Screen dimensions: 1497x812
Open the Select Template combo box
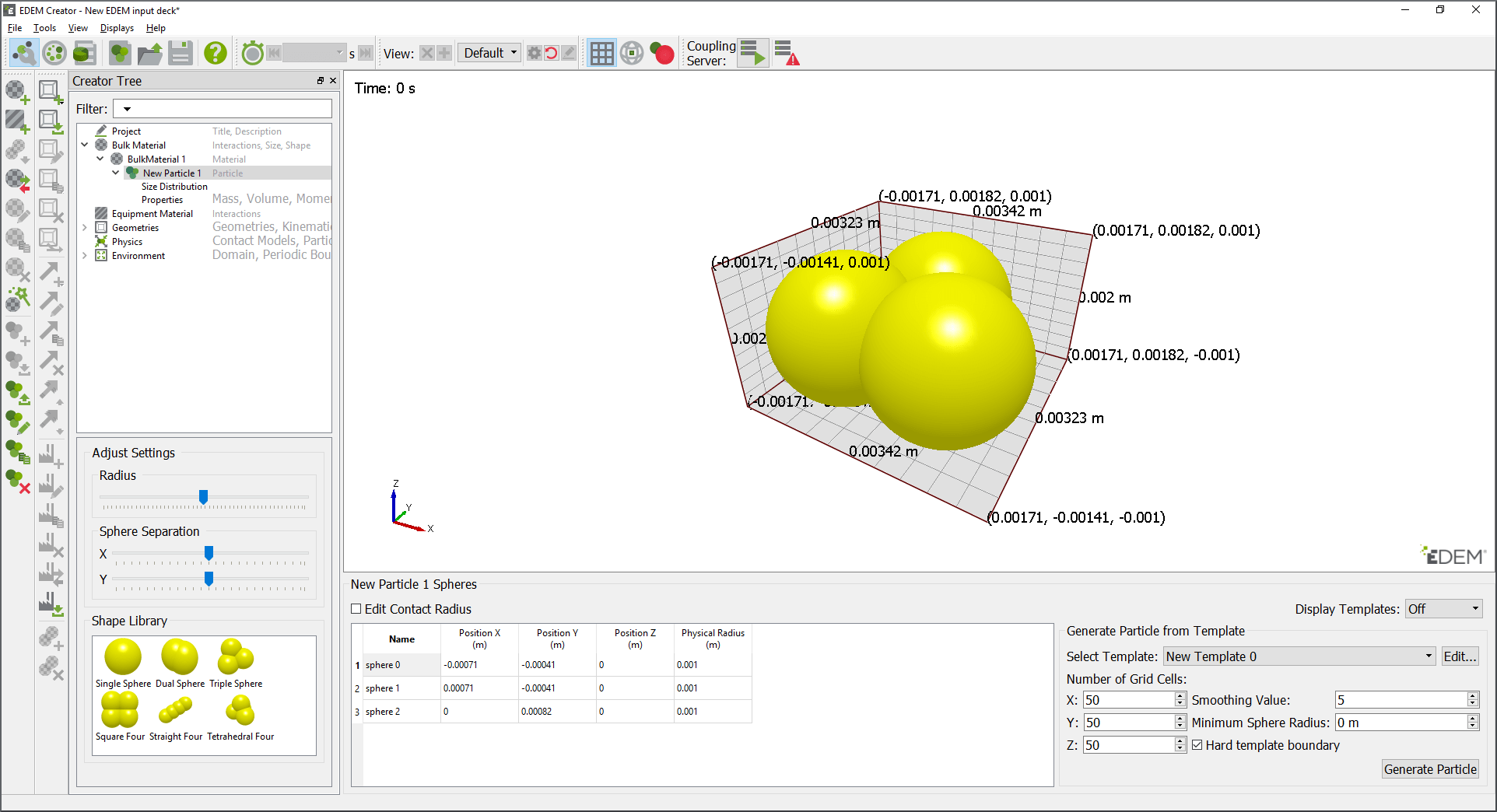point(1299,656)
